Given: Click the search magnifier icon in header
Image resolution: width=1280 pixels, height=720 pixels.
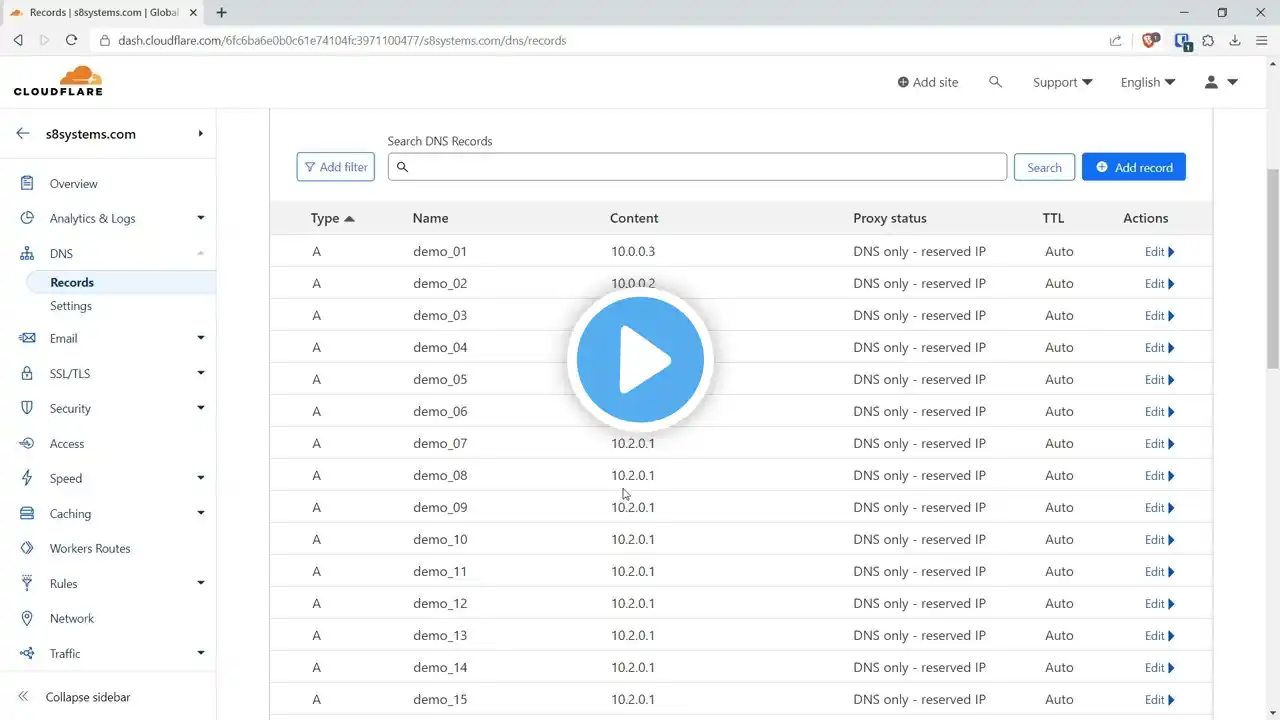Looking at the screenshot, I should point(995,82).
